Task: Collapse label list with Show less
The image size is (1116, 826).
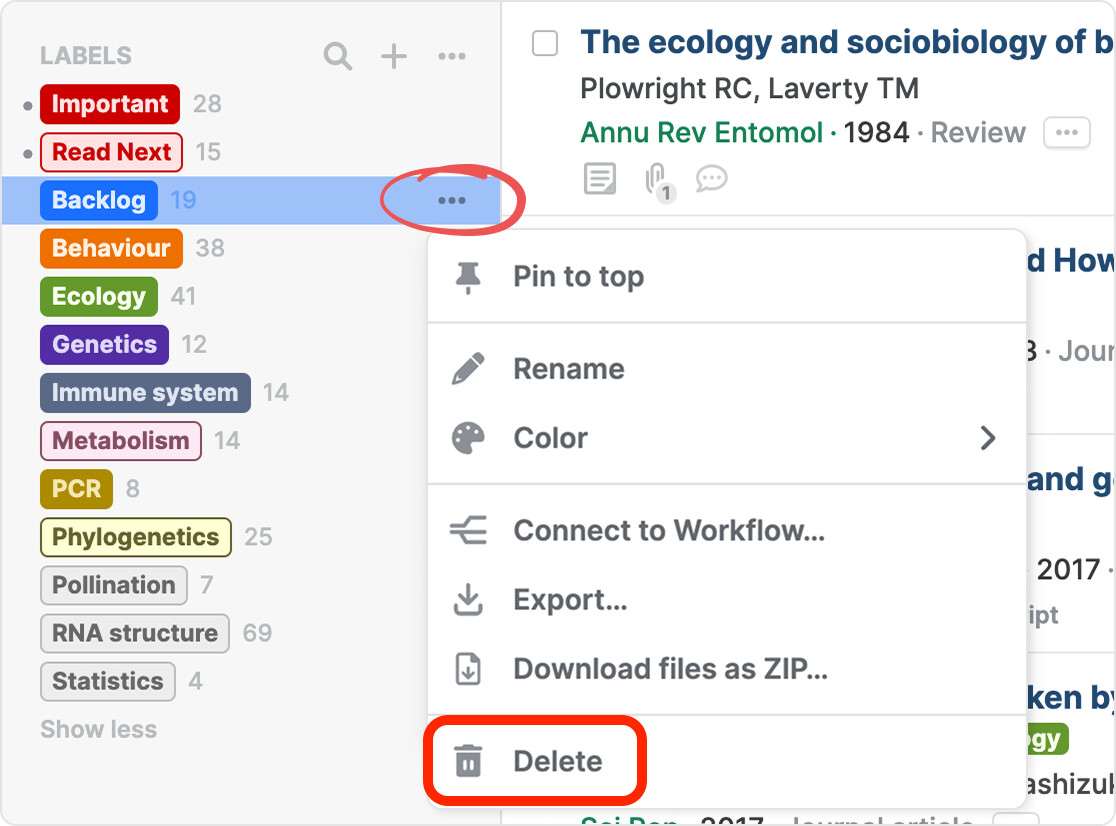Action: point(98,729)
